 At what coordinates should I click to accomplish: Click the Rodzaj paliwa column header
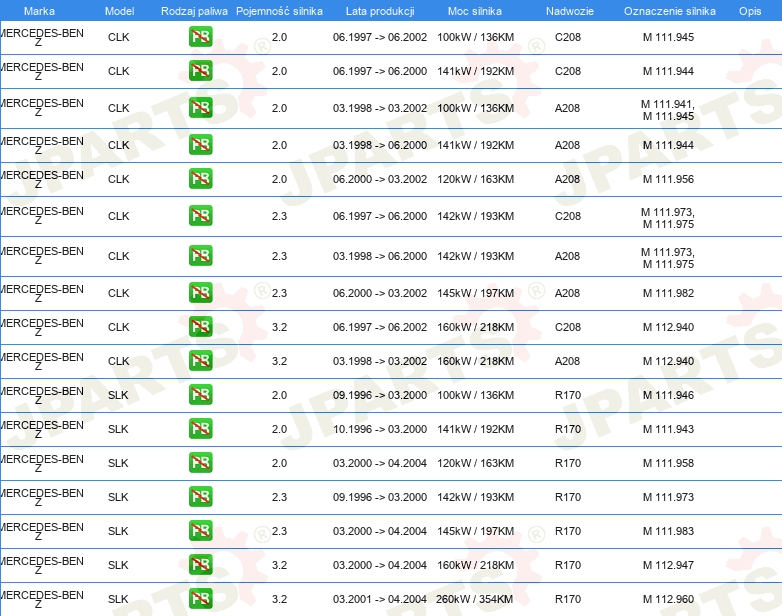pyautogui.click(x=194, y=11)
